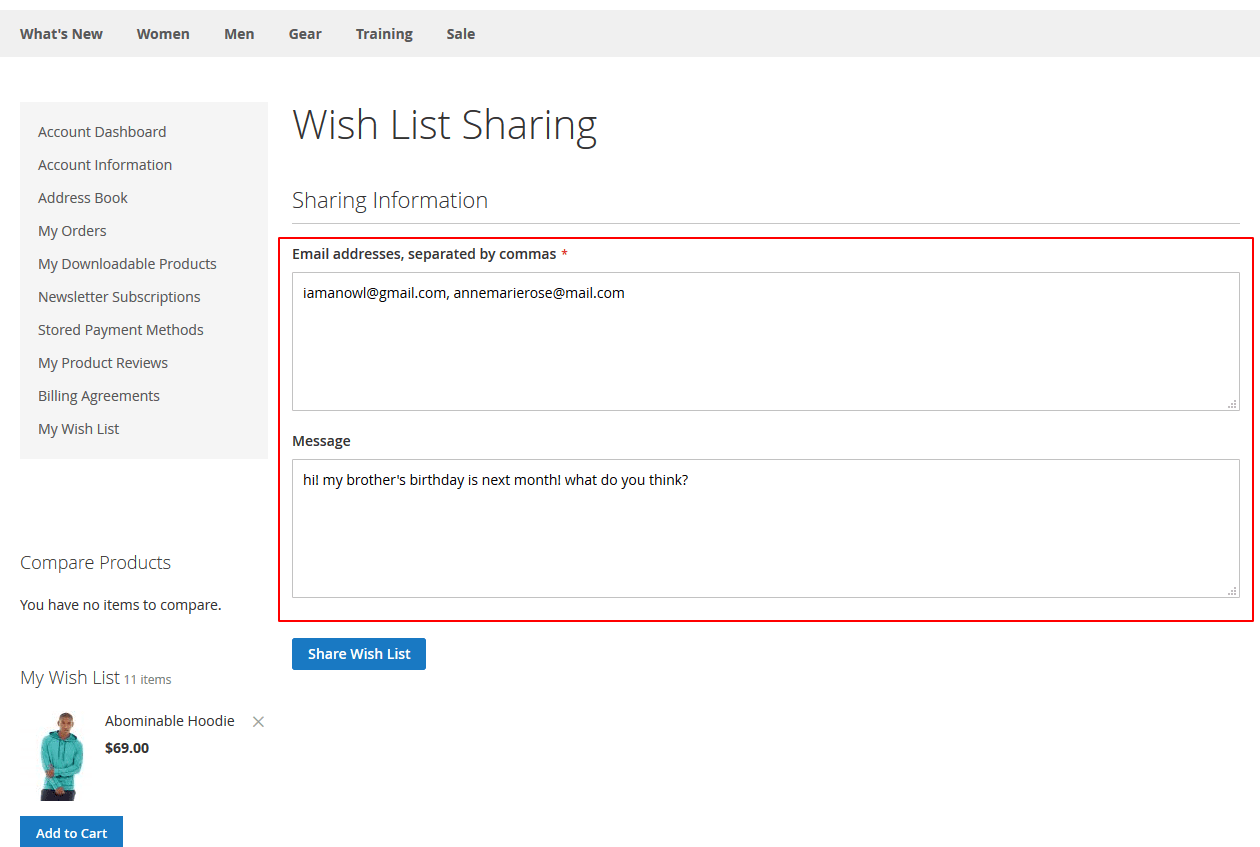The height and width of the screenshot is (847, 1260).
Task: Open My Wish List page
Action: pos(78,428)
